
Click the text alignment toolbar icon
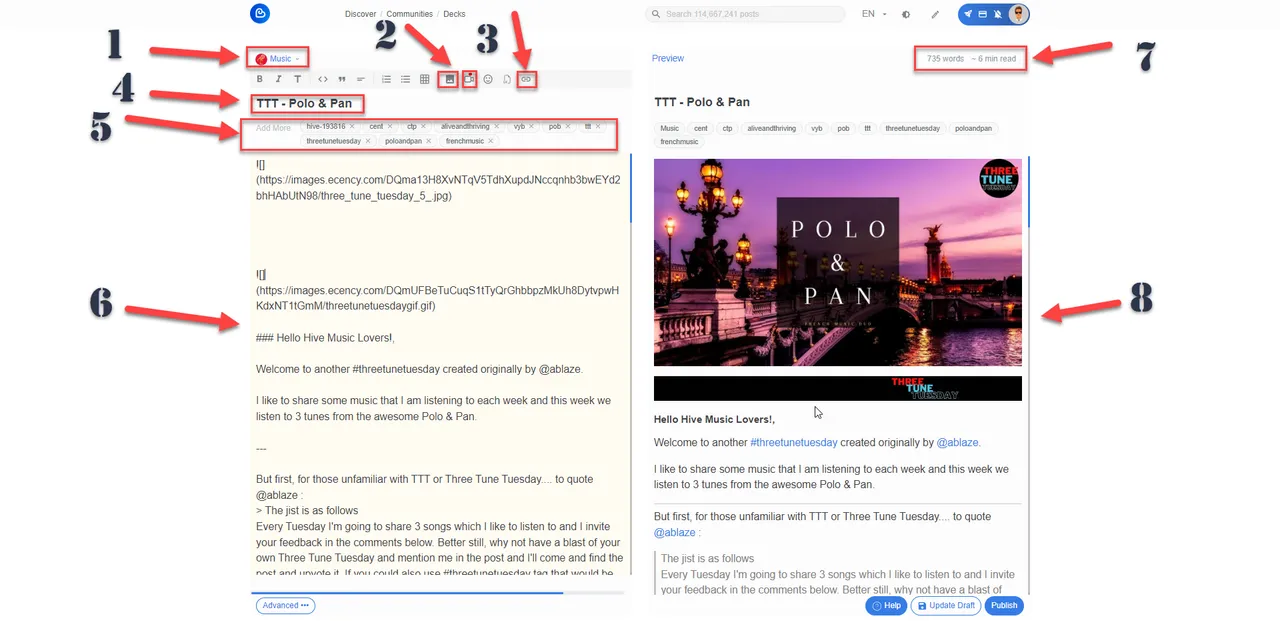point(361,79)
